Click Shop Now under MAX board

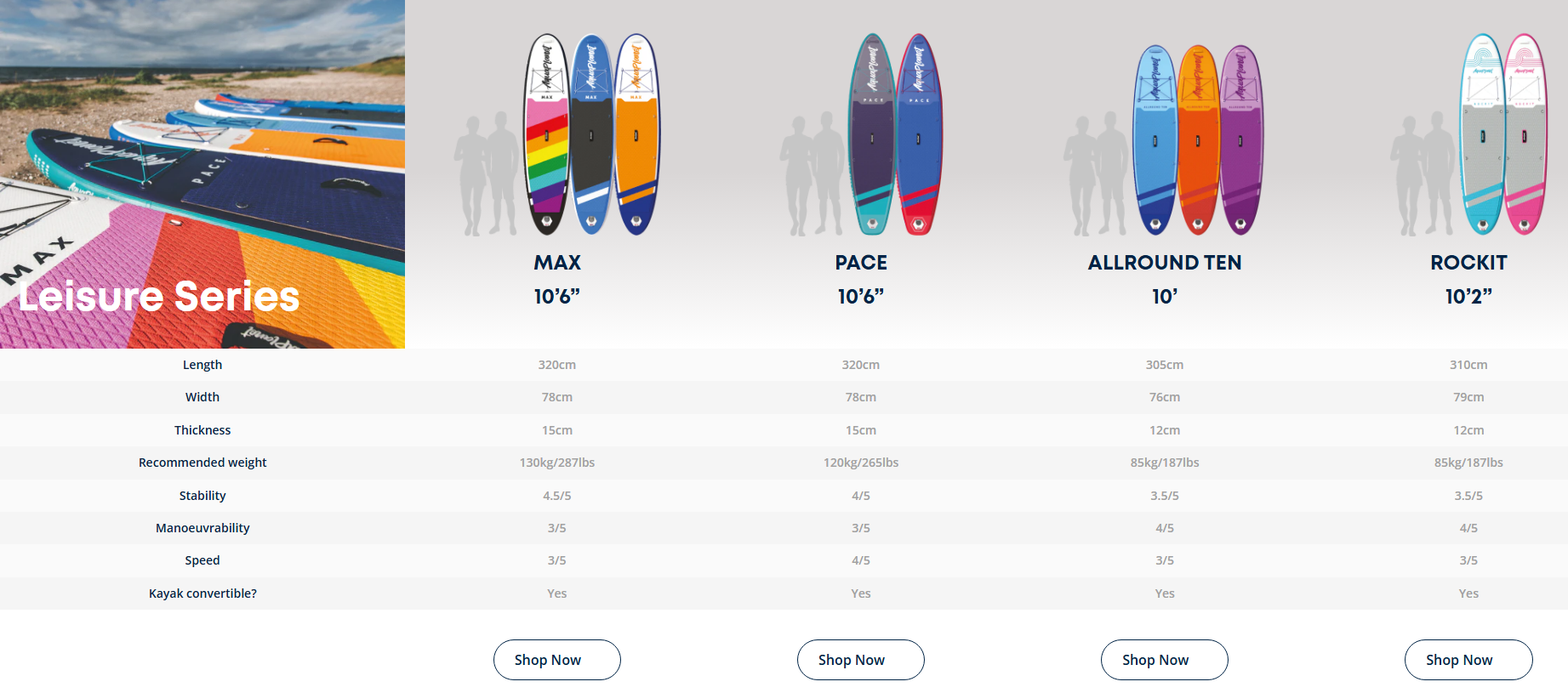pyautogui.click(x=556, y=660)
